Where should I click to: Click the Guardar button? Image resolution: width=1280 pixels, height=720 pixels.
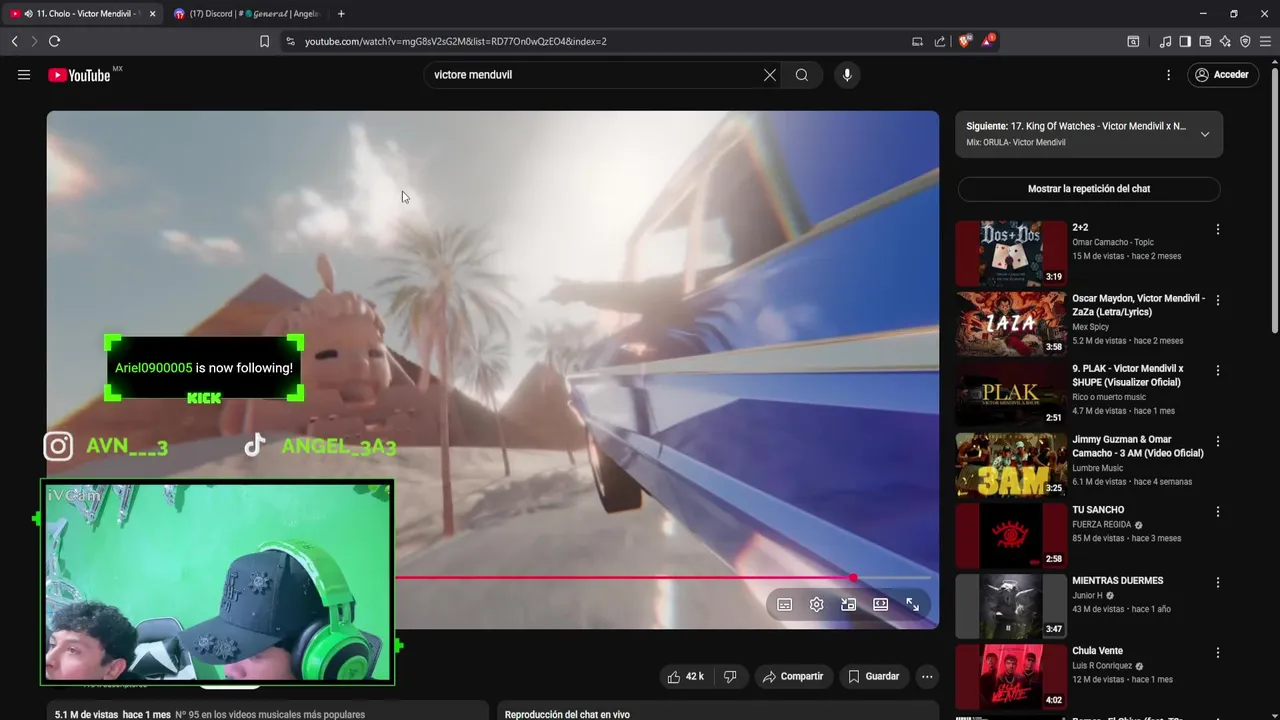pyautogui.click(x=874, y=677)
